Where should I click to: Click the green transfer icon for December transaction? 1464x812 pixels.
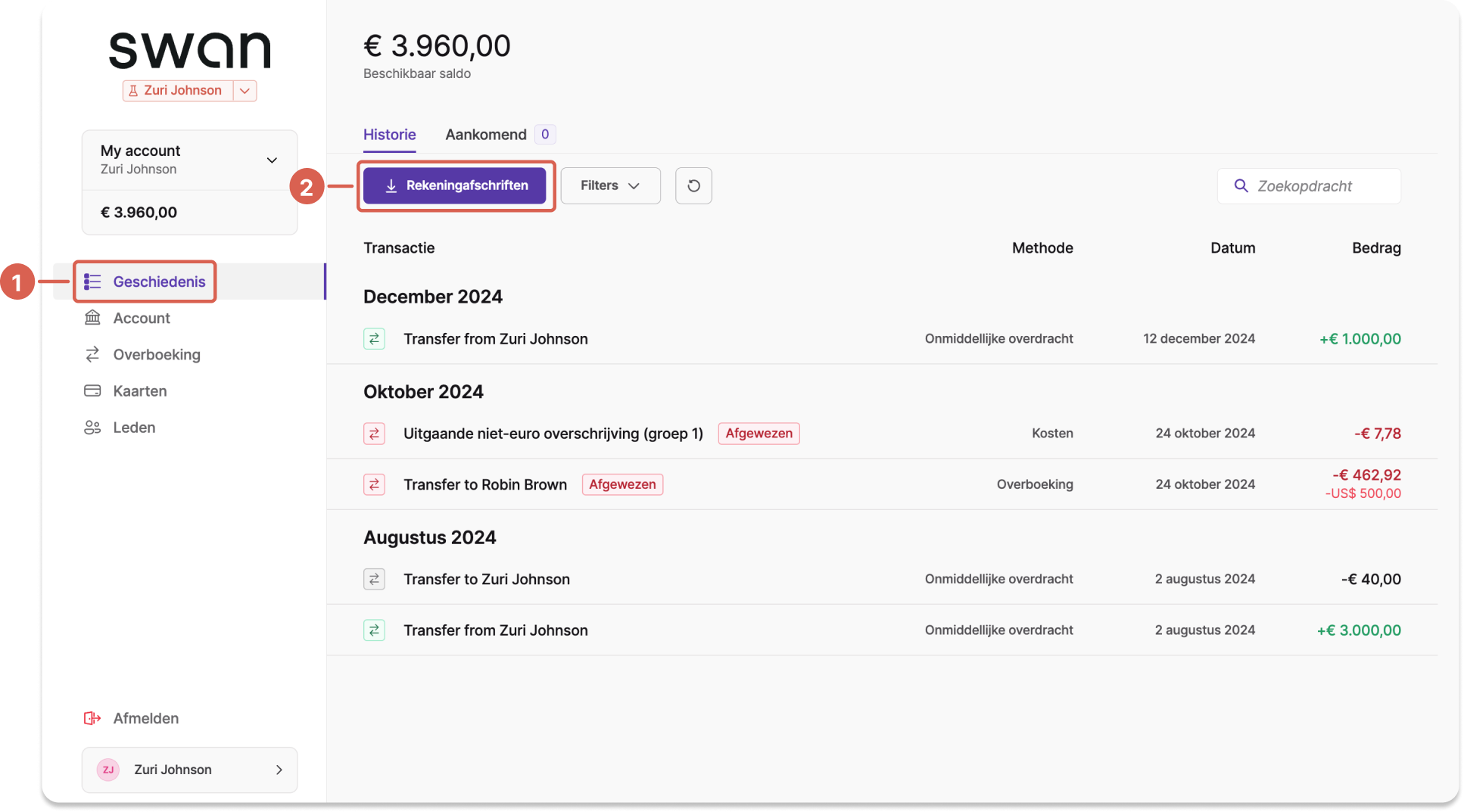[374, 338]
